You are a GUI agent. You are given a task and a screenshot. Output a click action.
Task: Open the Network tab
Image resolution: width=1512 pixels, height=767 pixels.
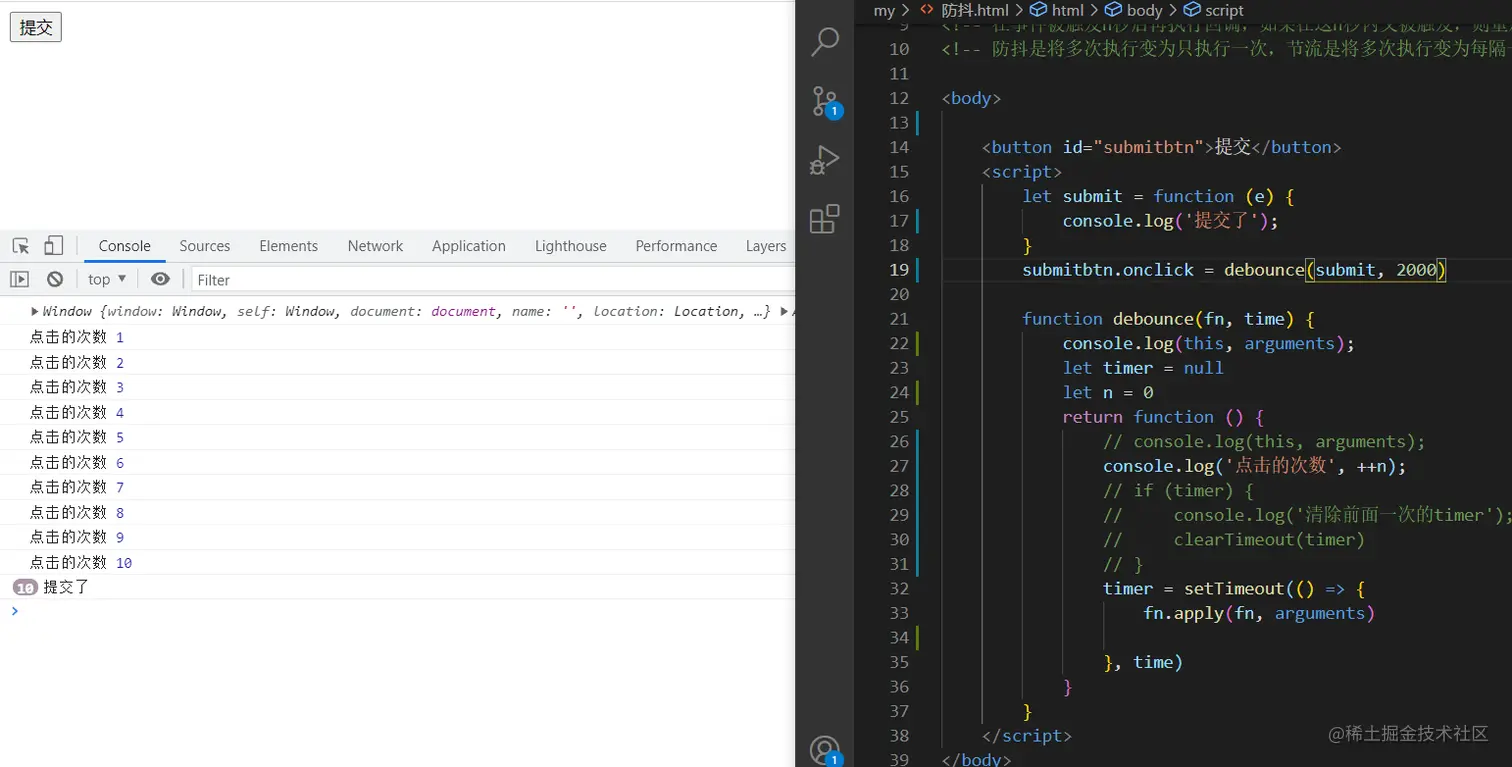coord(376,246)
